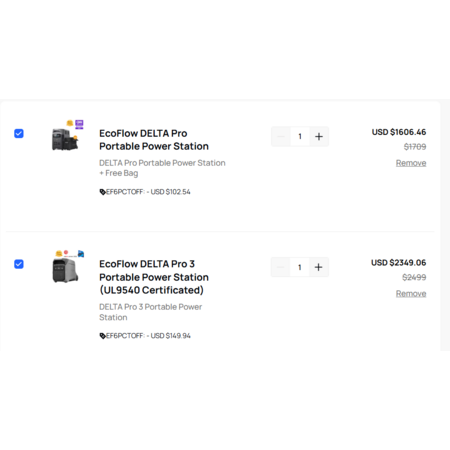Click the DELTA Pro quantity field

(x=300, y=136)
